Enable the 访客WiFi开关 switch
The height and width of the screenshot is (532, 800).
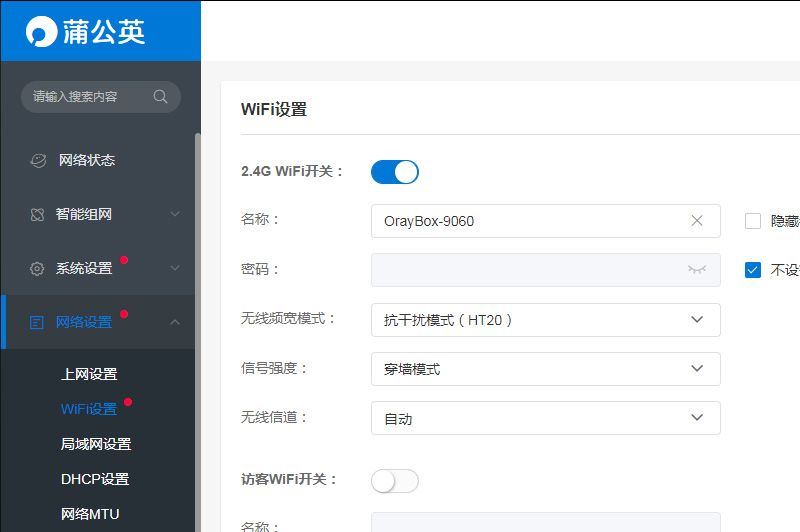394,481
